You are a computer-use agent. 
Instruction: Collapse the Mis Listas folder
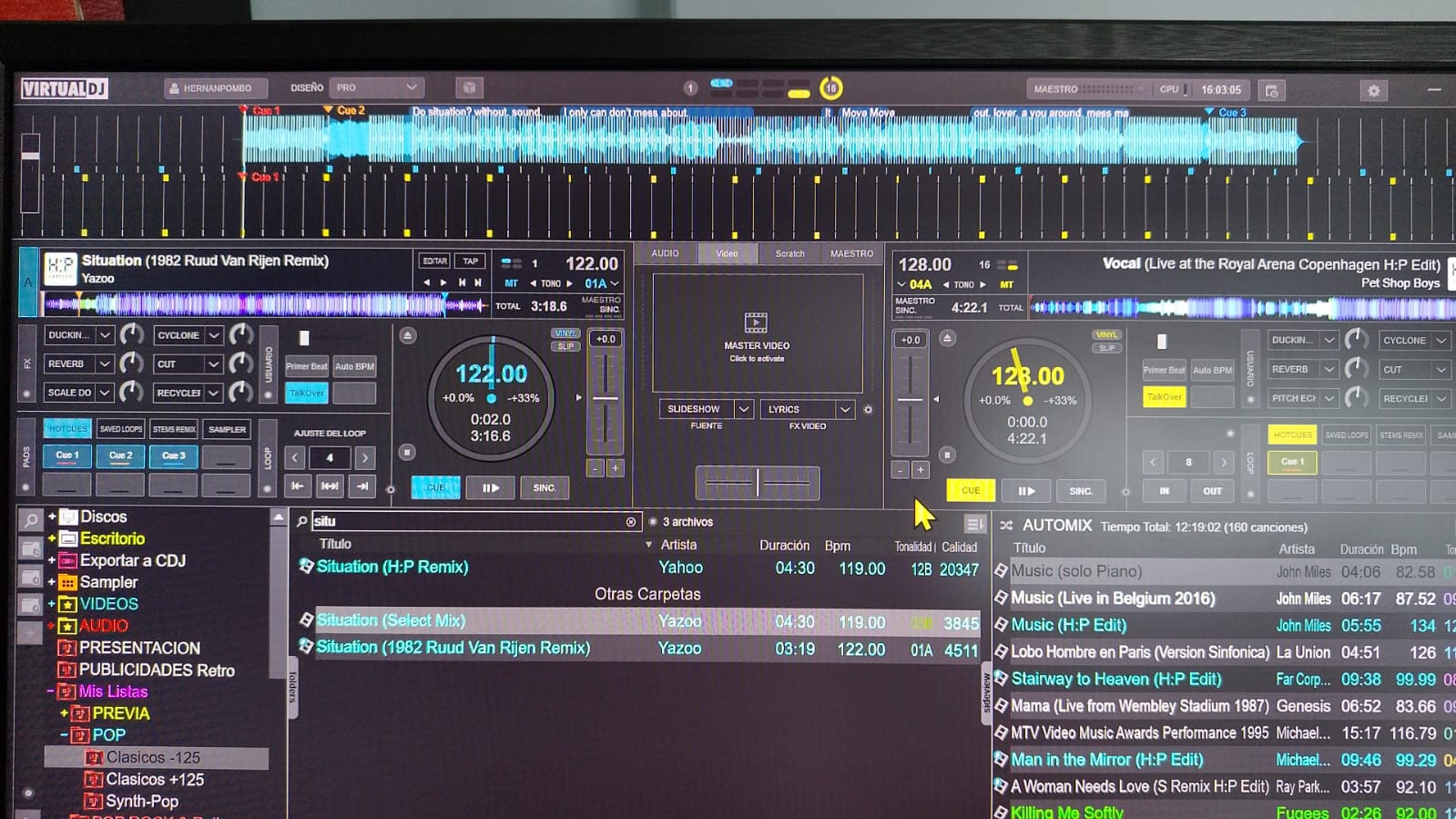pos(51,691)
